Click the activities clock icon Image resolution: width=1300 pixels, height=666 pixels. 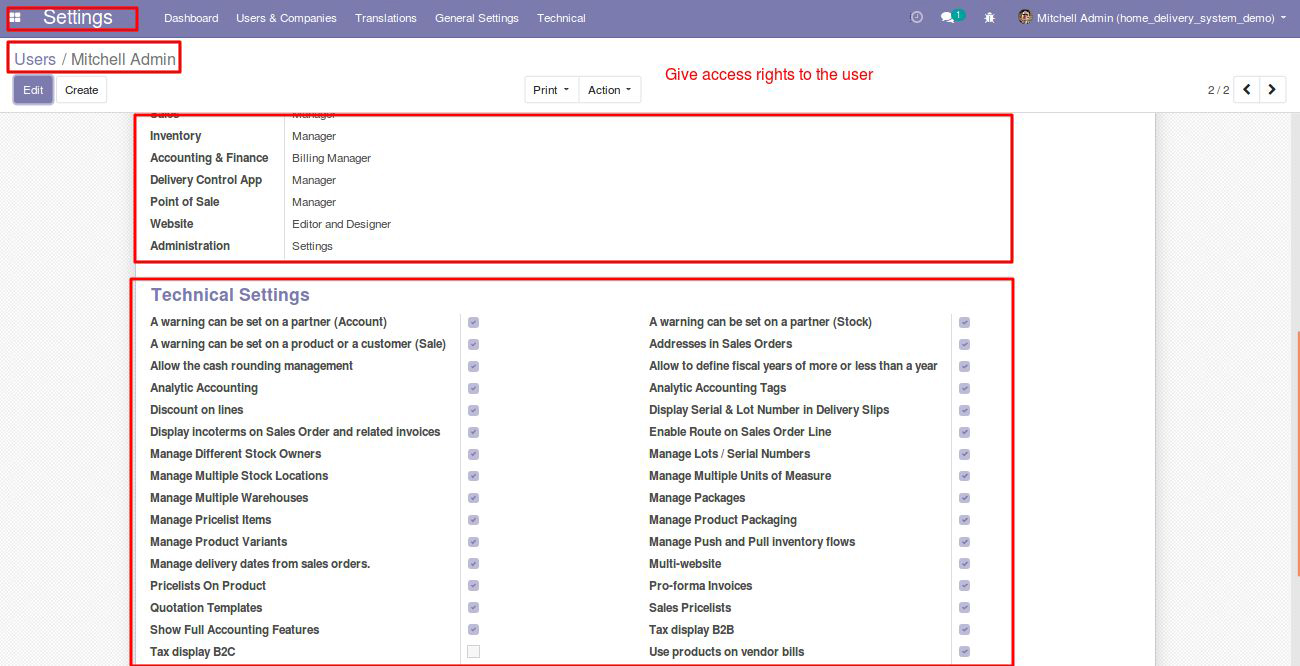[917, 18]
